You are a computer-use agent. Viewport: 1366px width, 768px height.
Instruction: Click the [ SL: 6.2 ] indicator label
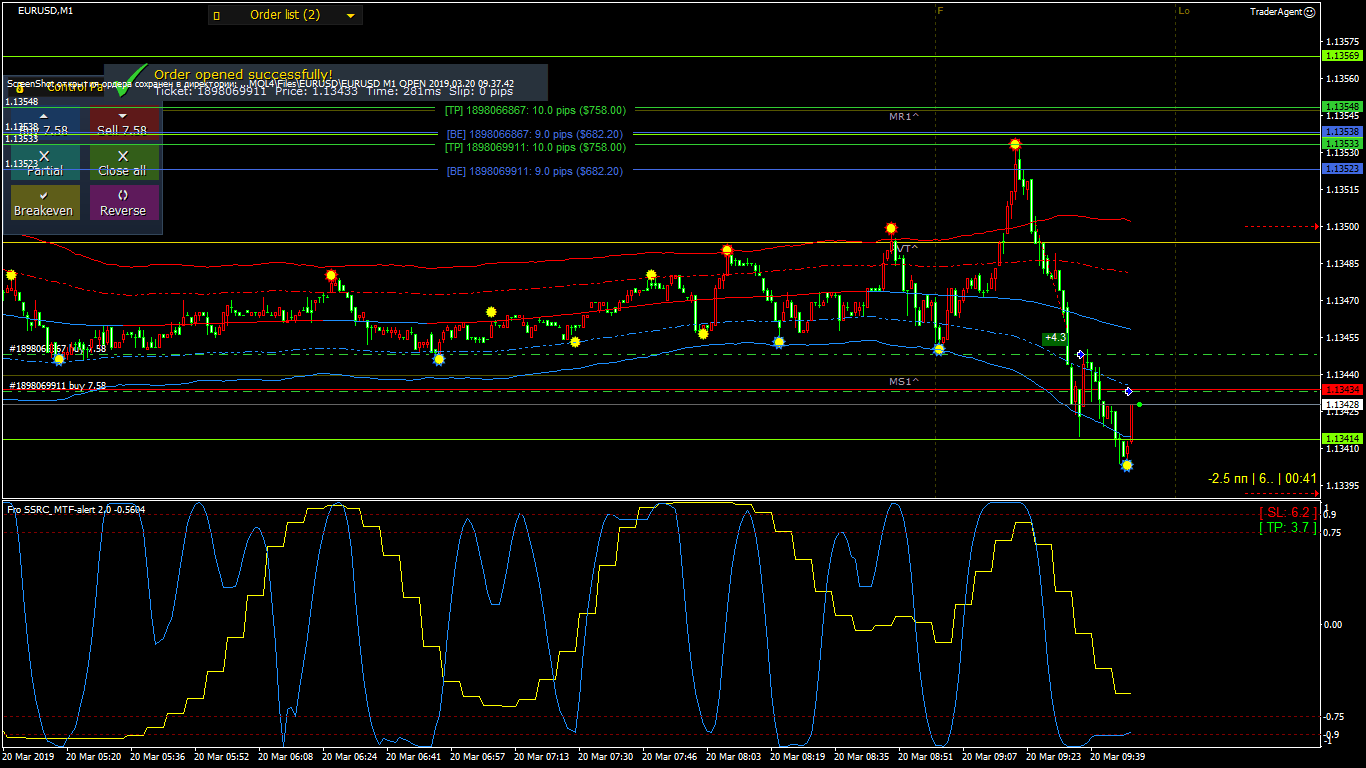pyautogui.click(x=1288, y=513)
